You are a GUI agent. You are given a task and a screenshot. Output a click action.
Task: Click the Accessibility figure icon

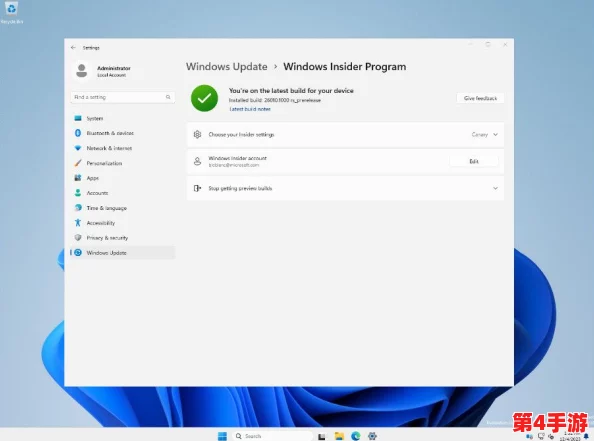(x=78, y=223)
